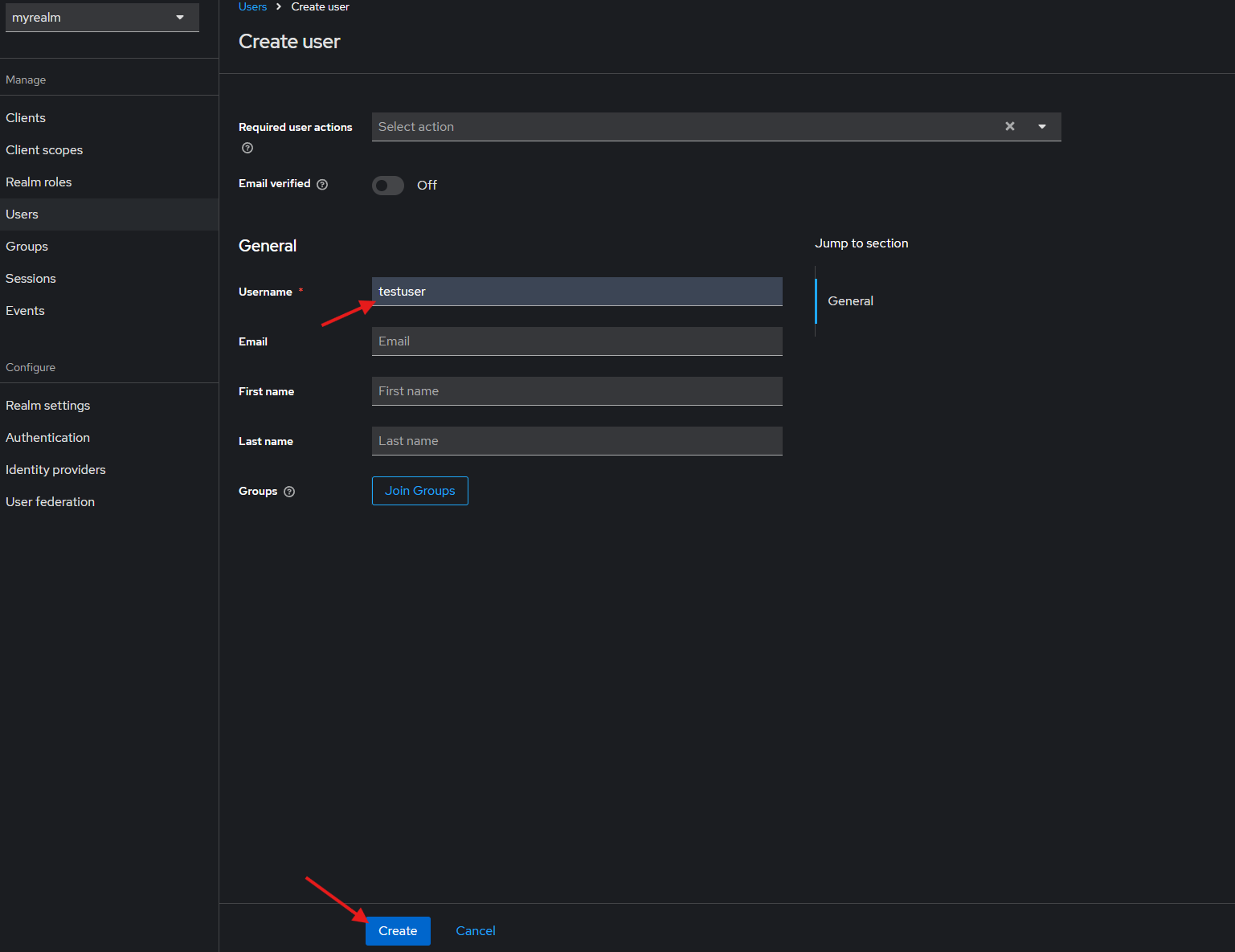1235x952 pixels.
Task: Click the Users breadcrumb link
Action: (252, 6)
